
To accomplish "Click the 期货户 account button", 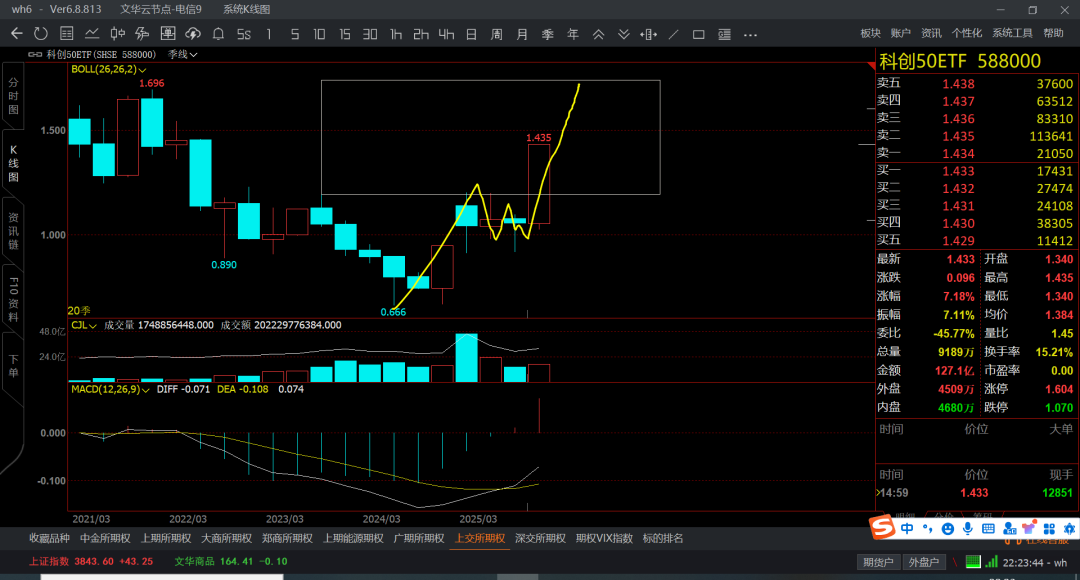I will tap(878, 562).
